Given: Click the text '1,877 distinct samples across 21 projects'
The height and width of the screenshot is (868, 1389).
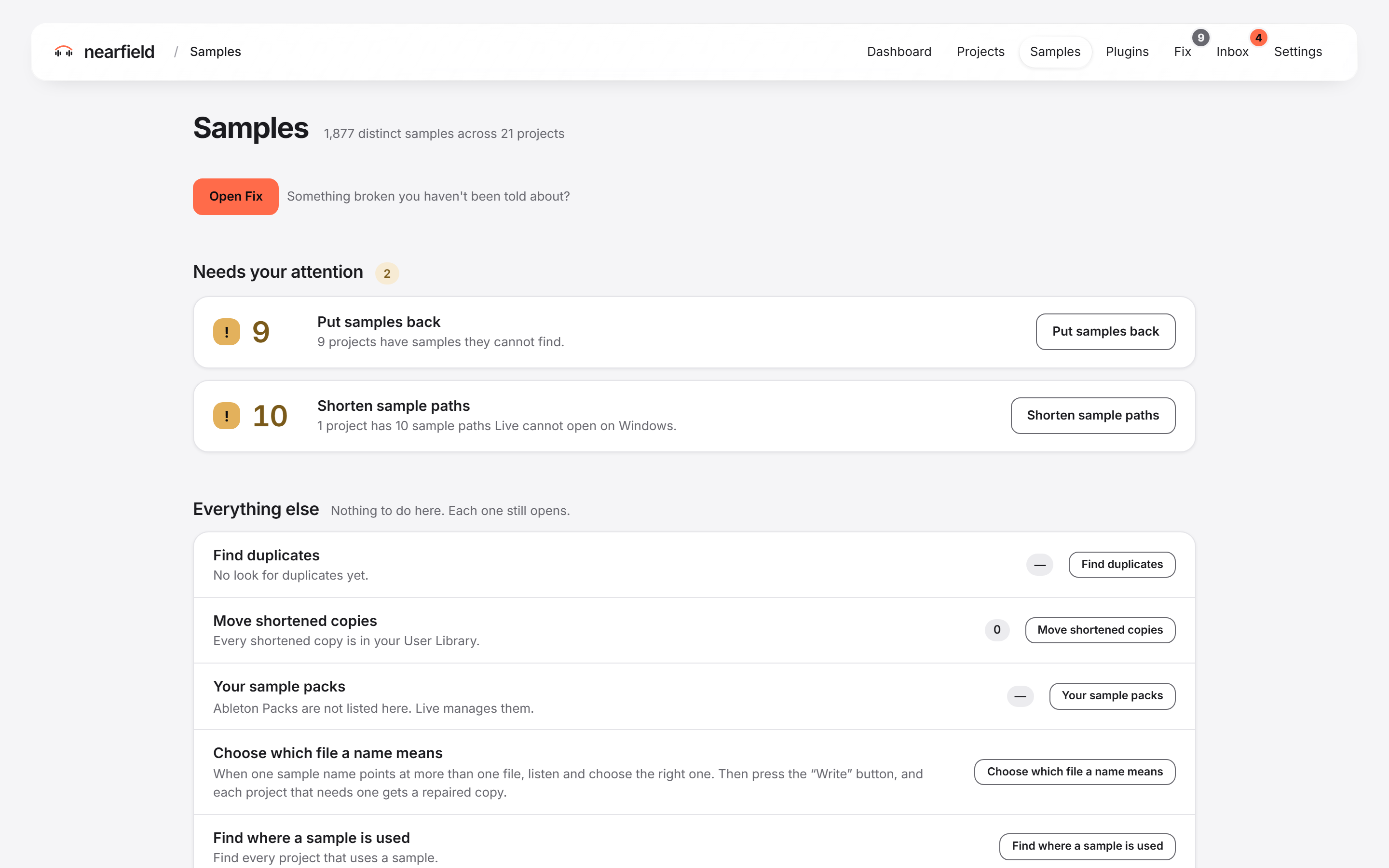Looking at the screenshot, I should [x=444, y=134].
